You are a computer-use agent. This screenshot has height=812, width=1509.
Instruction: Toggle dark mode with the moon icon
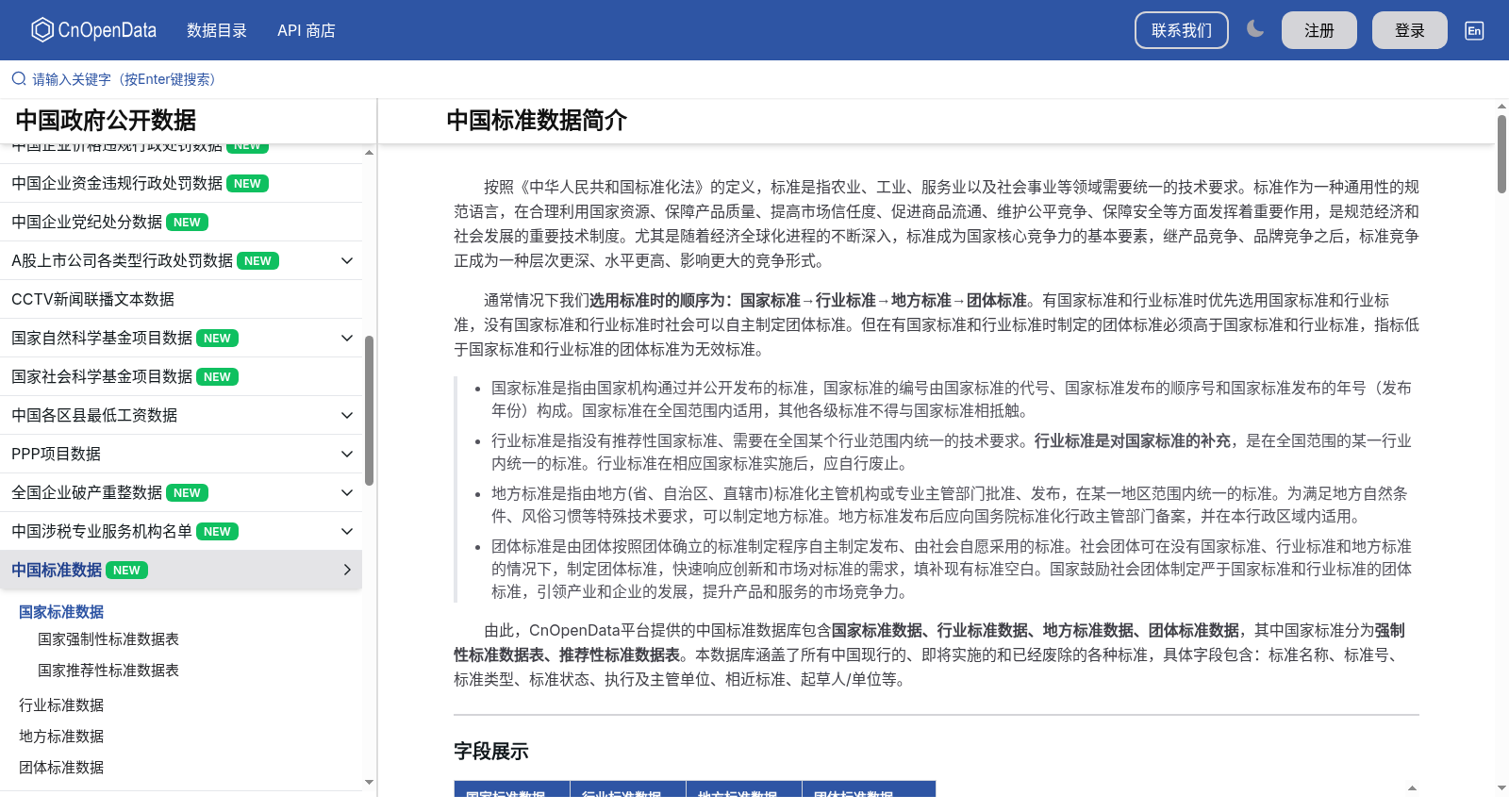tap(1255, 29)
